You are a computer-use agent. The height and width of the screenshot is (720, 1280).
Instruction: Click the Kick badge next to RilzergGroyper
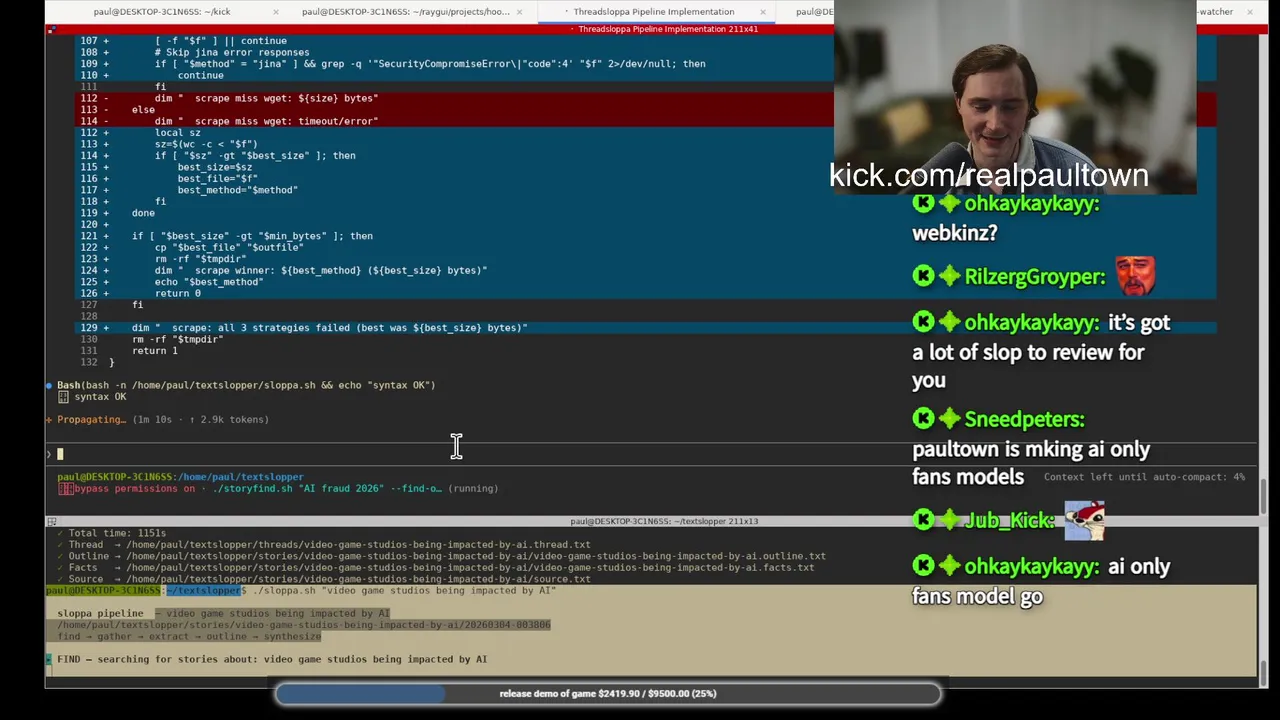click(x=923, y=276)
